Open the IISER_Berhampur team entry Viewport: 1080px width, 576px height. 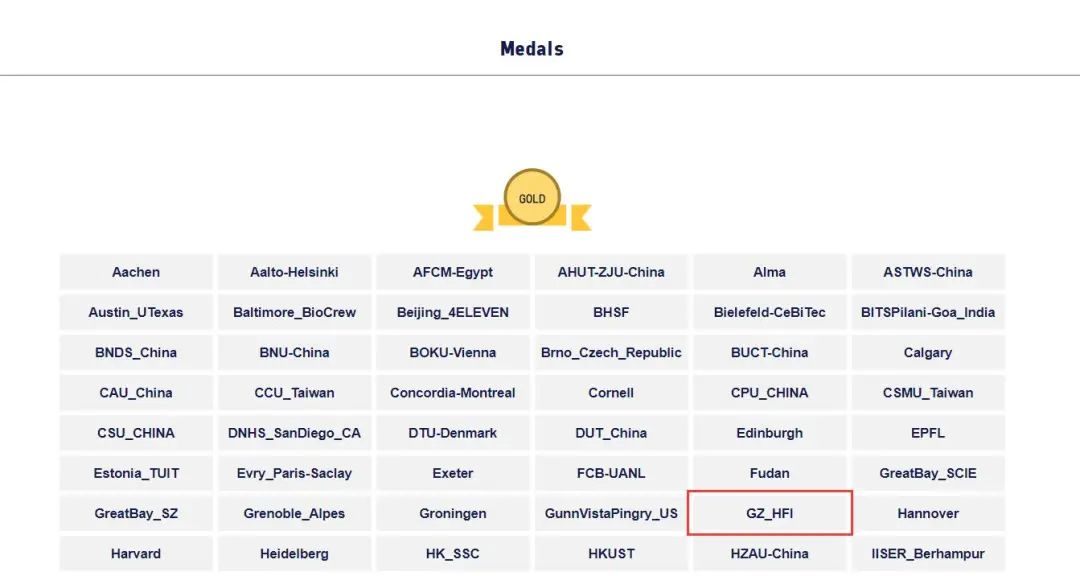pyautogui.click(x=928, y=553)
